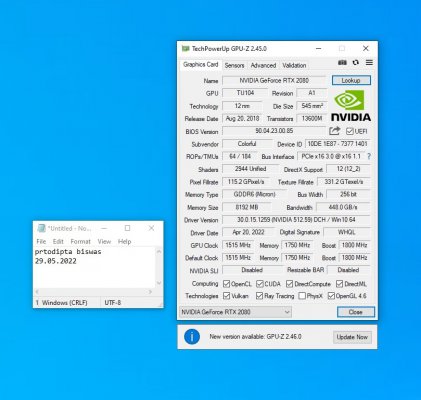Toggle the Ray Tracing checkbox
The image size is (421, 400).
coord(259,296)
